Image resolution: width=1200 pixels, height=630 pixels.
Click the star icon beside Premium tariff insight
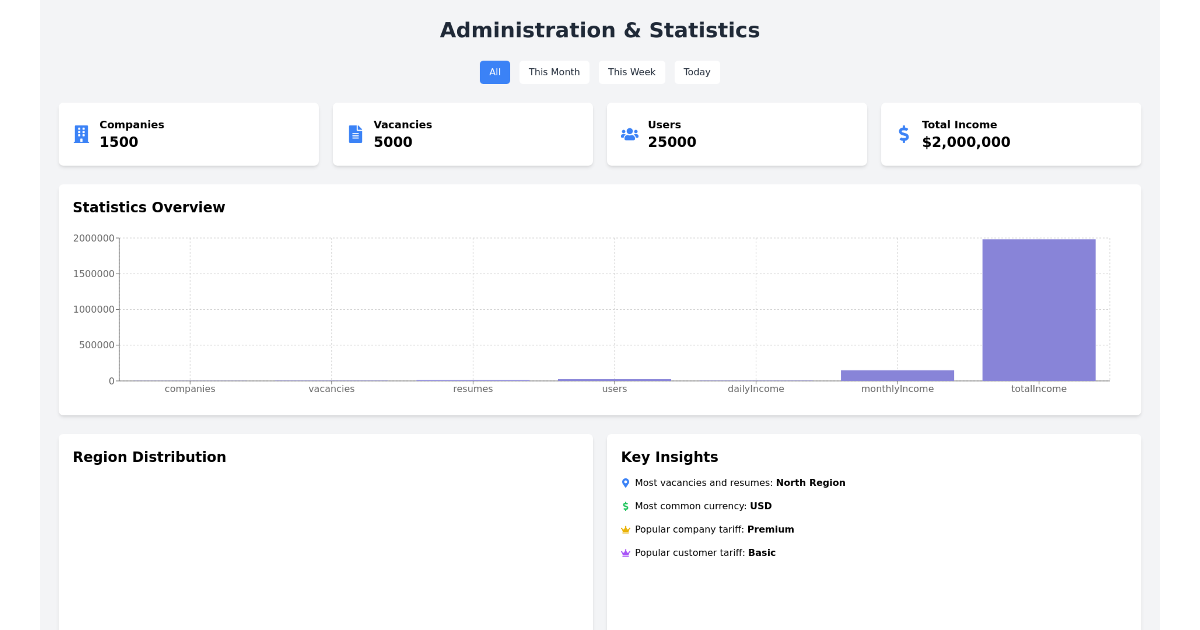tap(626, 529)
